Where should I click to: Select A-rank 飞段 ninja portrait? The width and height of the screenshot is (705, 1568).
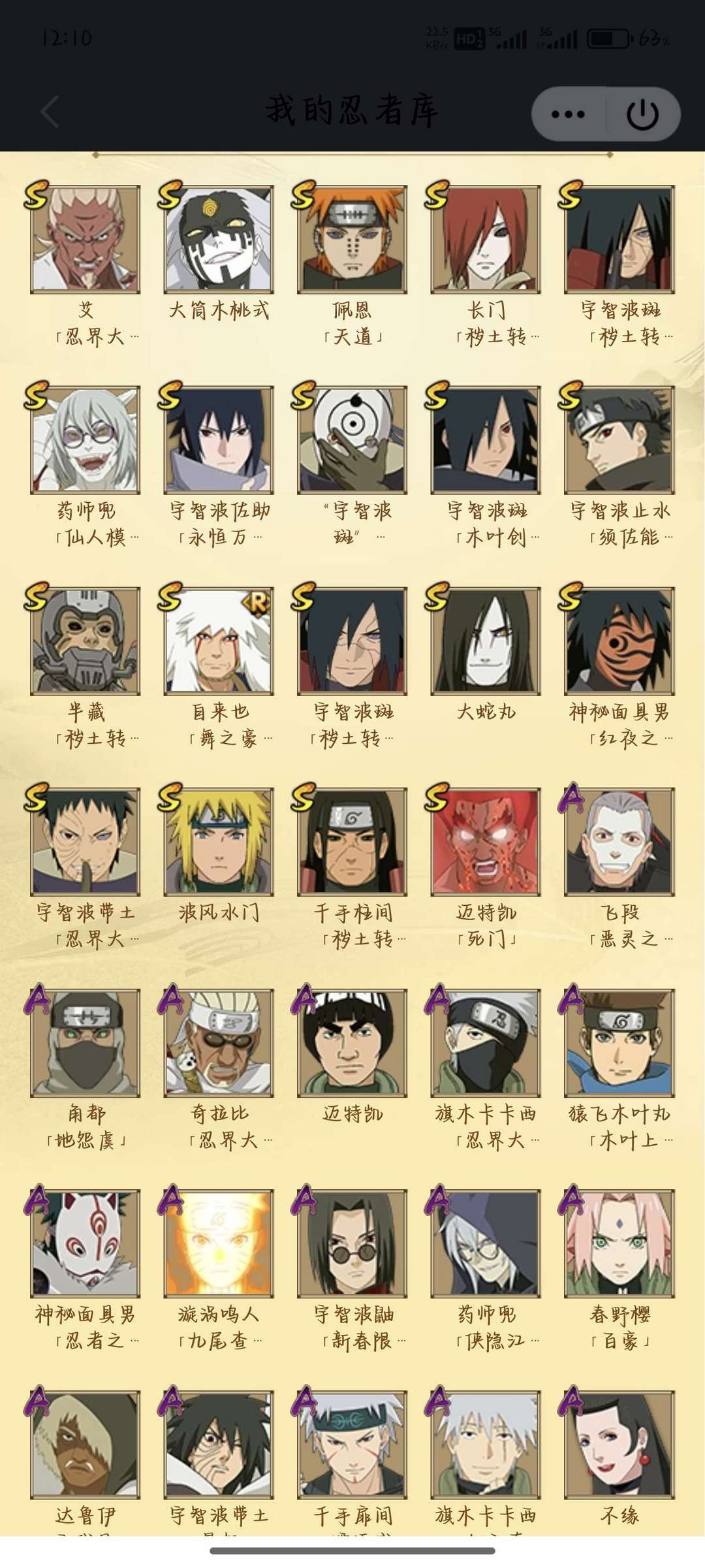click(x=619, y=841)
